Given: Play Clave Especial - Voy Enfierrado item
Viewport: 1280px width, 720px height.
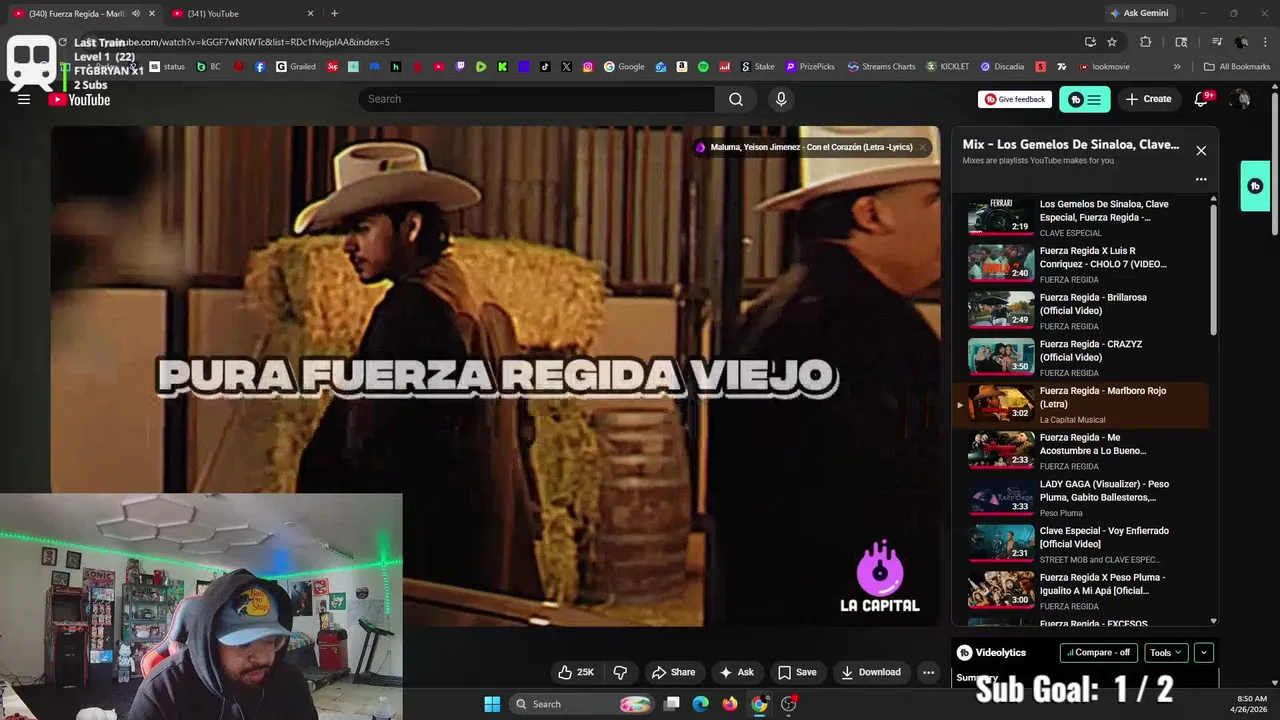Looking at the screenshot, I should tap(1084, 544).
